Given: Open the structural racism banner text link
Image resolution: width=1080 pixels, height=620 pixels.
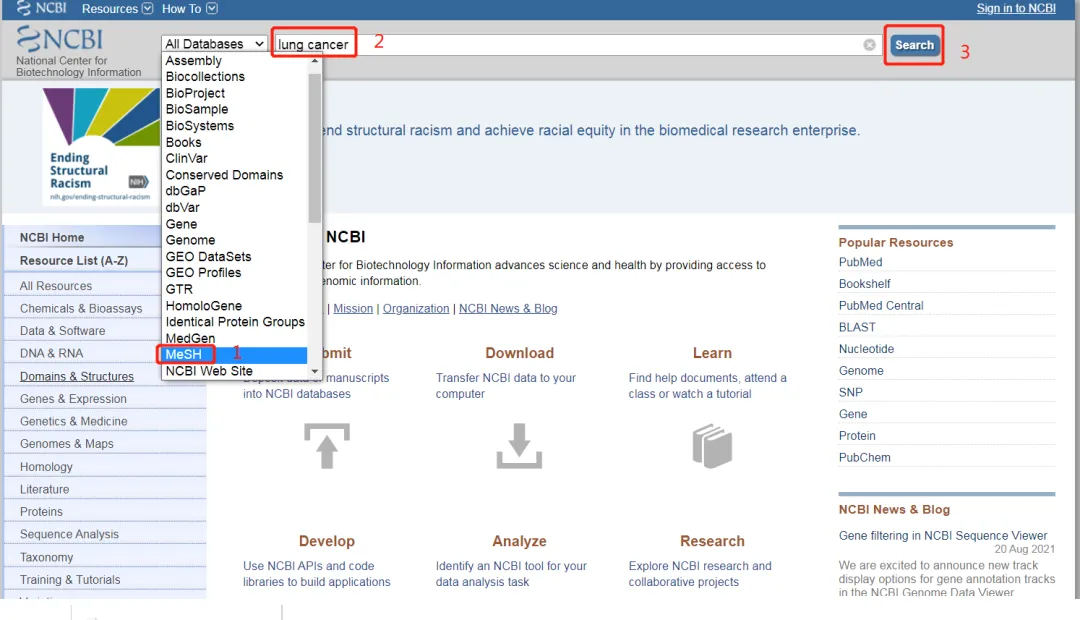Looking at the screenshot, I should 591,130.
